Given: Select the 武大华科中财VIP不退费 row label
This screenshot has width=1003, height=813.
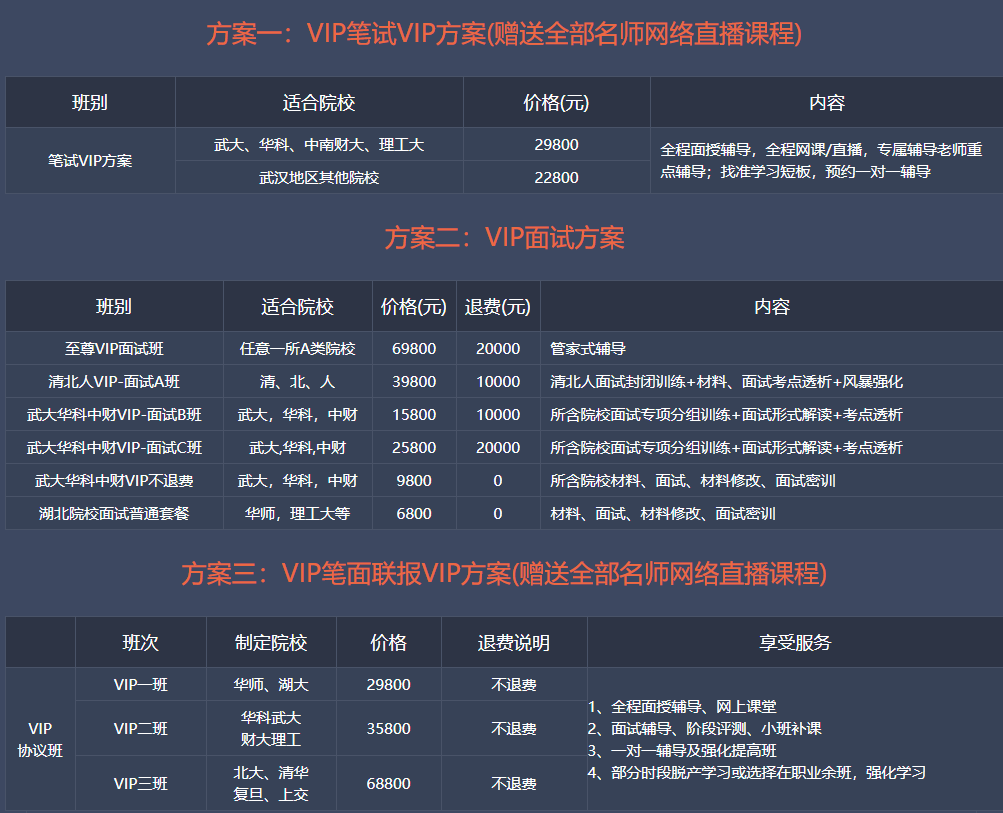Looking at the screenshot, I should click(114, 481).
